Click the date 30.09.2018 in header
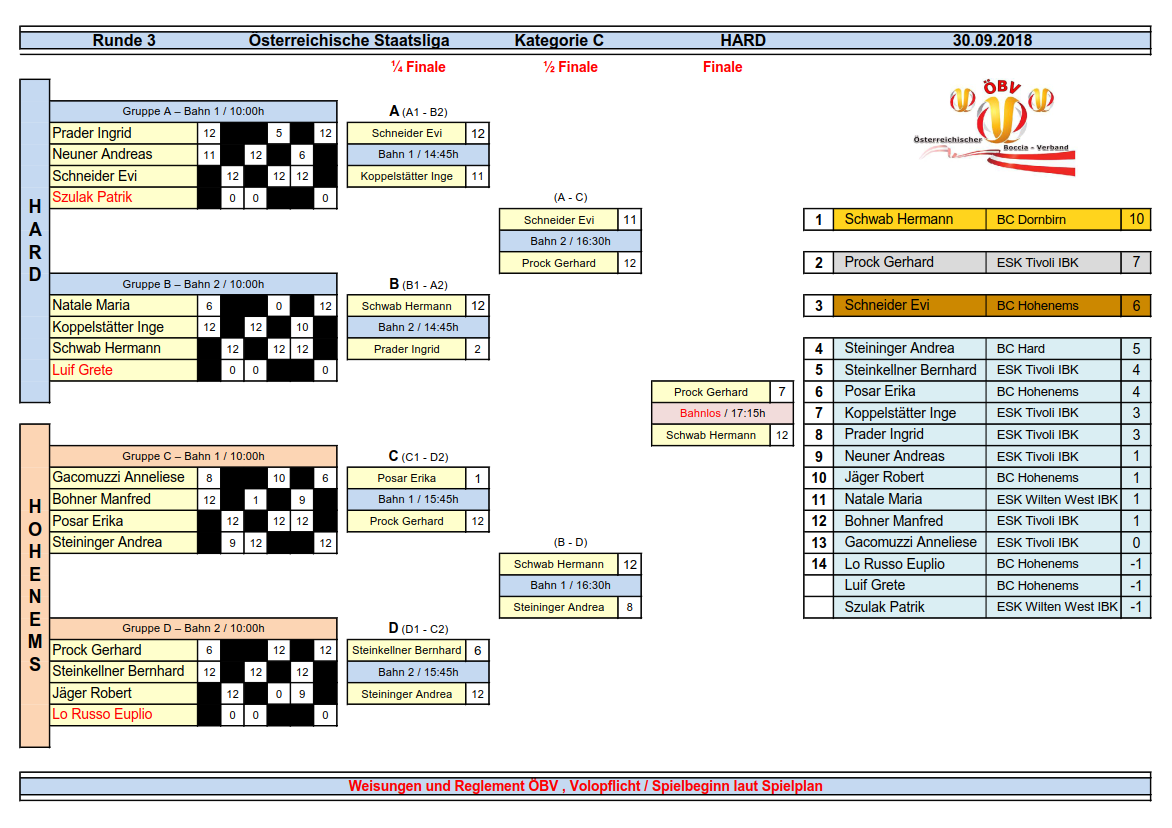 click(992, 41)
